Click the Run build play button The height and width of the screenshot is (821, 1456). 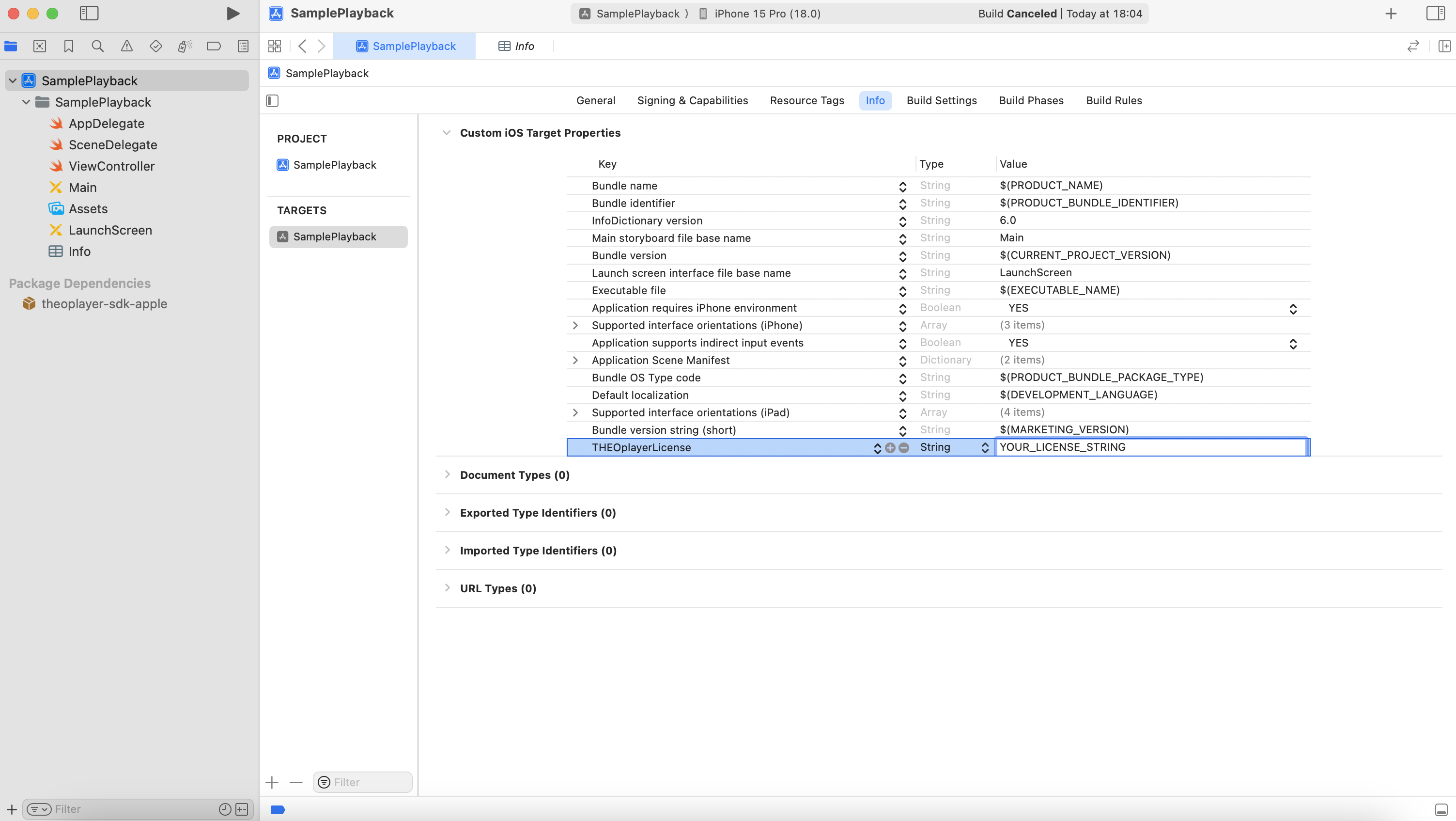[232, 14]
